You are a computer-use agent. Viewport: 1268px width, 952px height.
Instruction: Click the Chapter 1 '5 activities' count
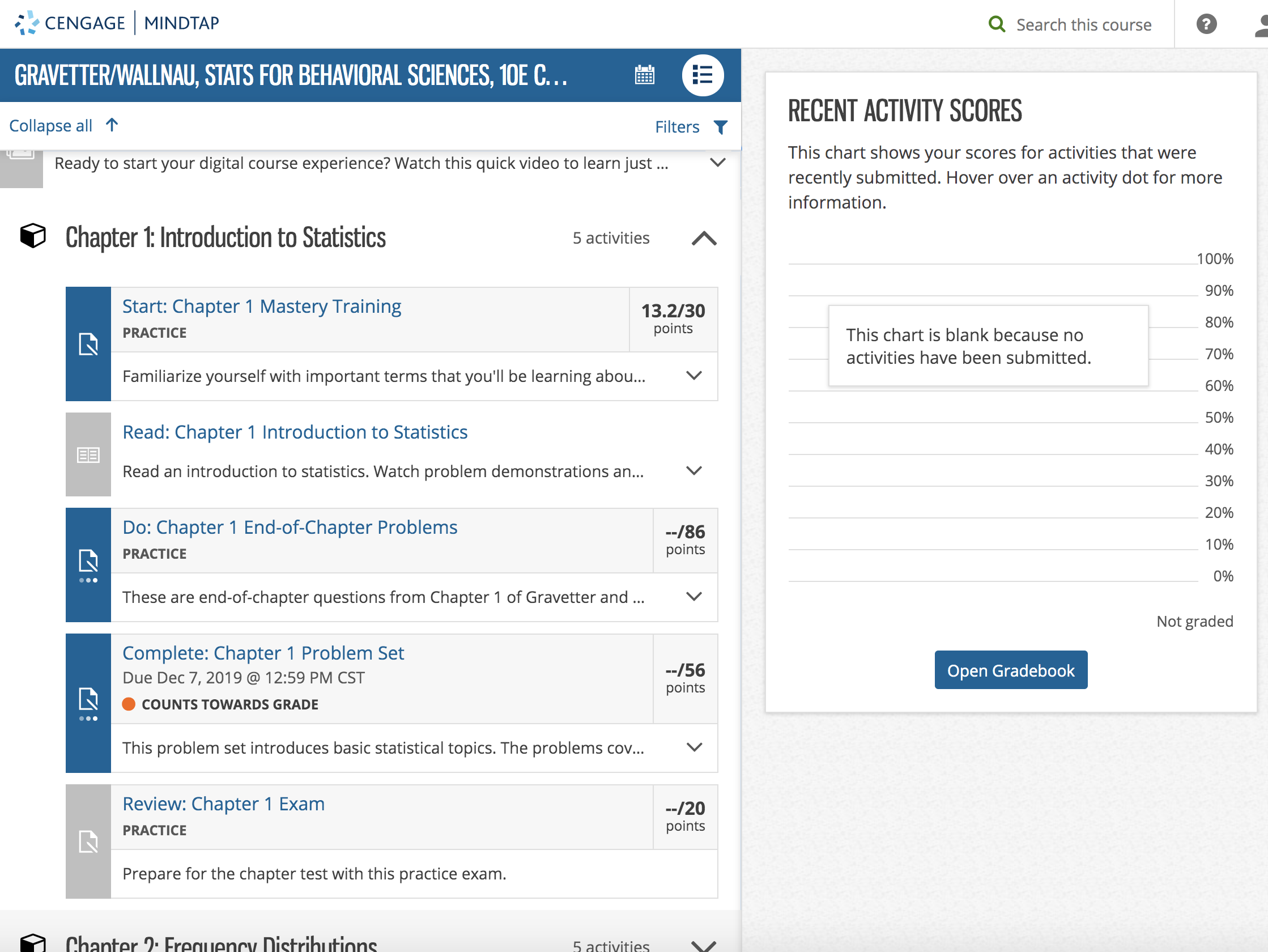point(611,238)
